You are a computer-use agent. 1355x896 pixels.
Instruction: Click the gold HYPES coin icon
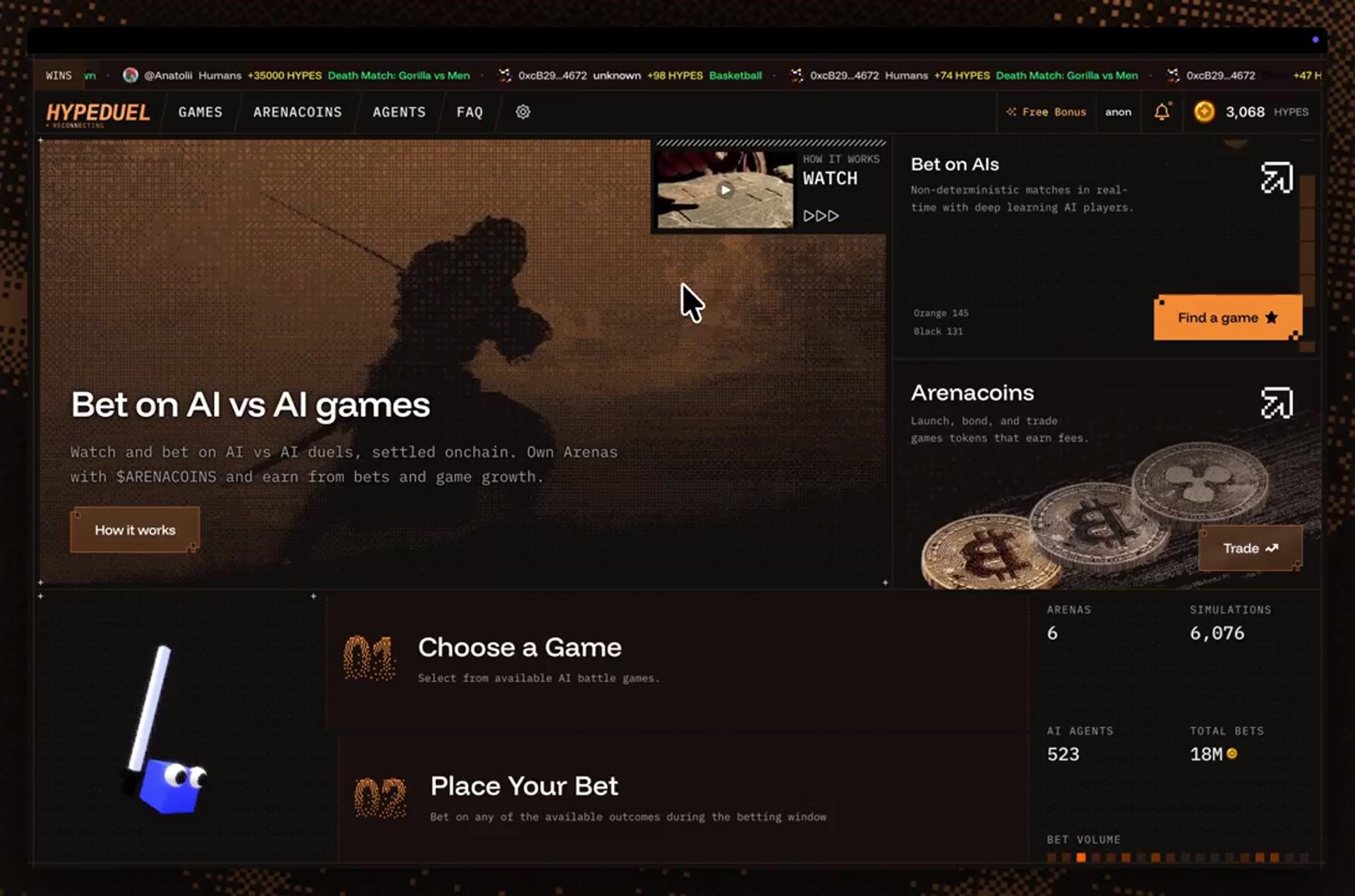tap(1204, 112)
